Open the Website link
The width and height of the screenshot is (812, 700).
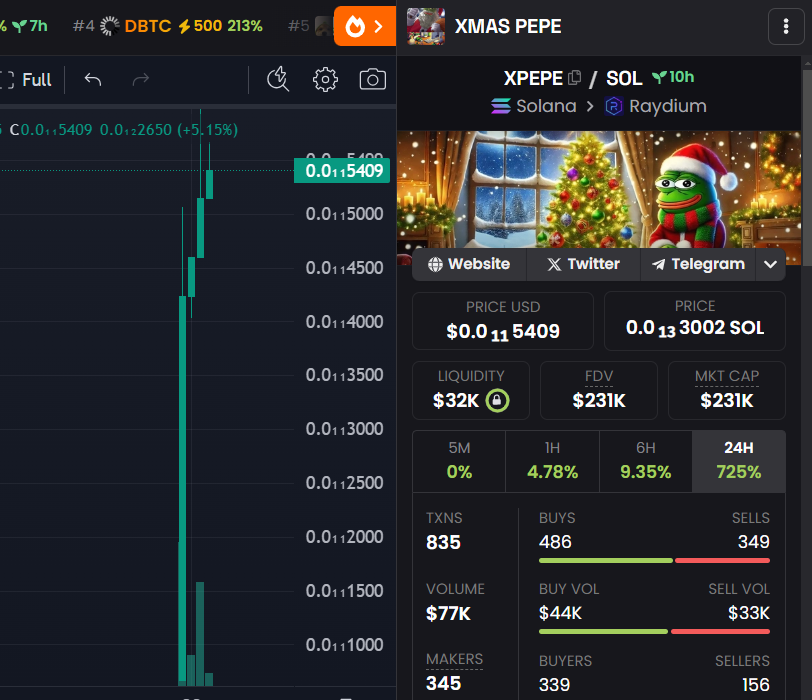[x=469, y=264]
